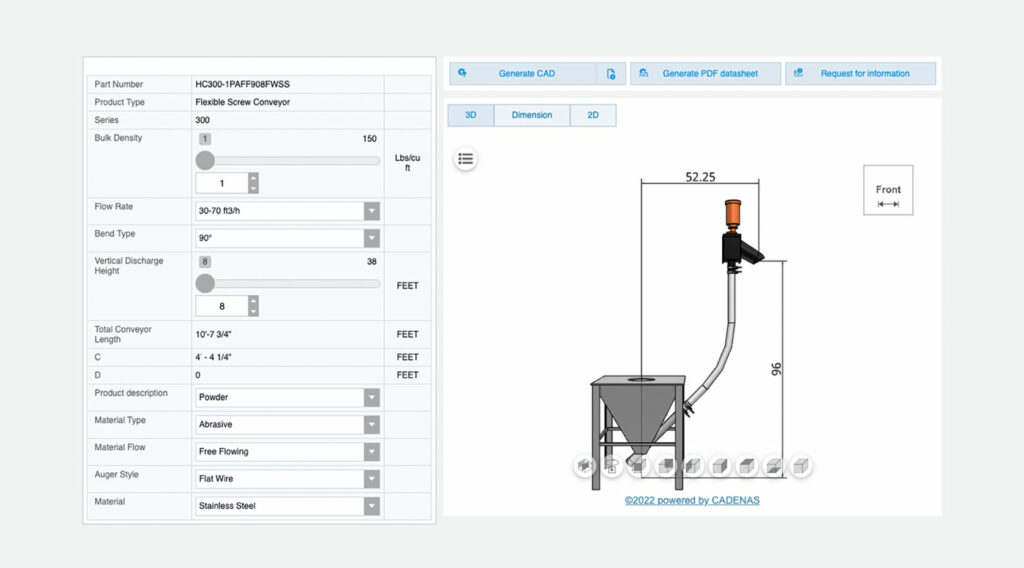Decrease Bulk Density with down arrow
Viewport: 1024px width, 568px height.
[x=253, y=189]
